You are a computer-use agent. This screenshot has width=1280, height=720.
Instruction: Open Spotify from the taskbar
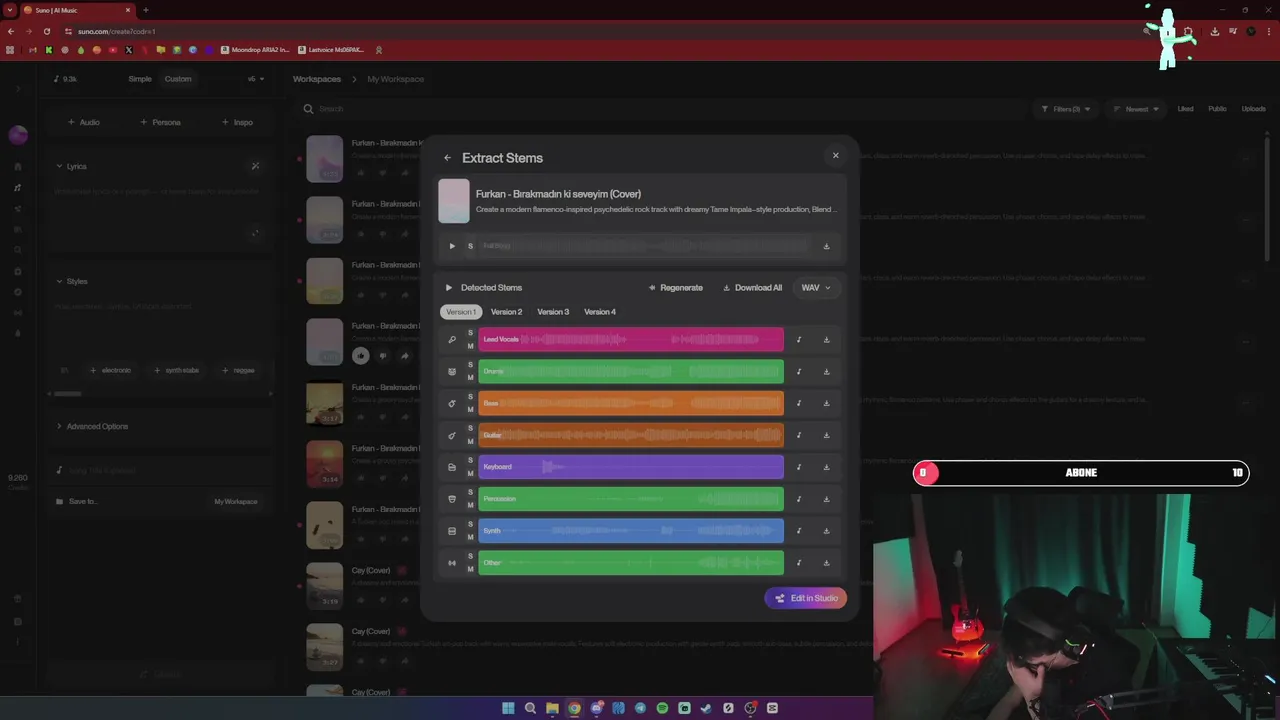(662, 708)
